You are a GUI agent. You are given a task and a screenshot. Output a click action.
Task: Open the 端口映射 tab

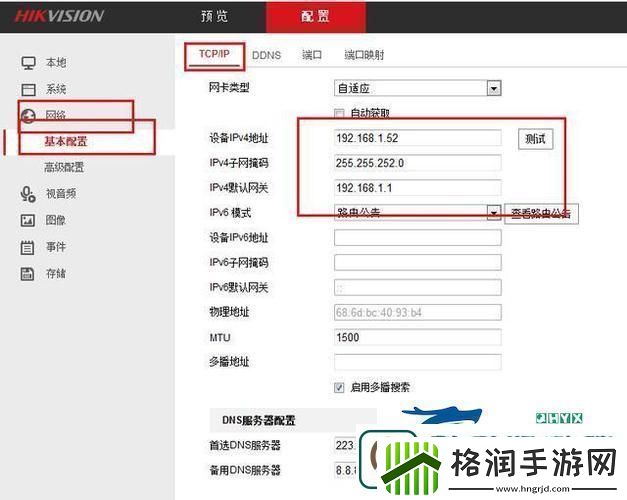click(x=364, y=56)
